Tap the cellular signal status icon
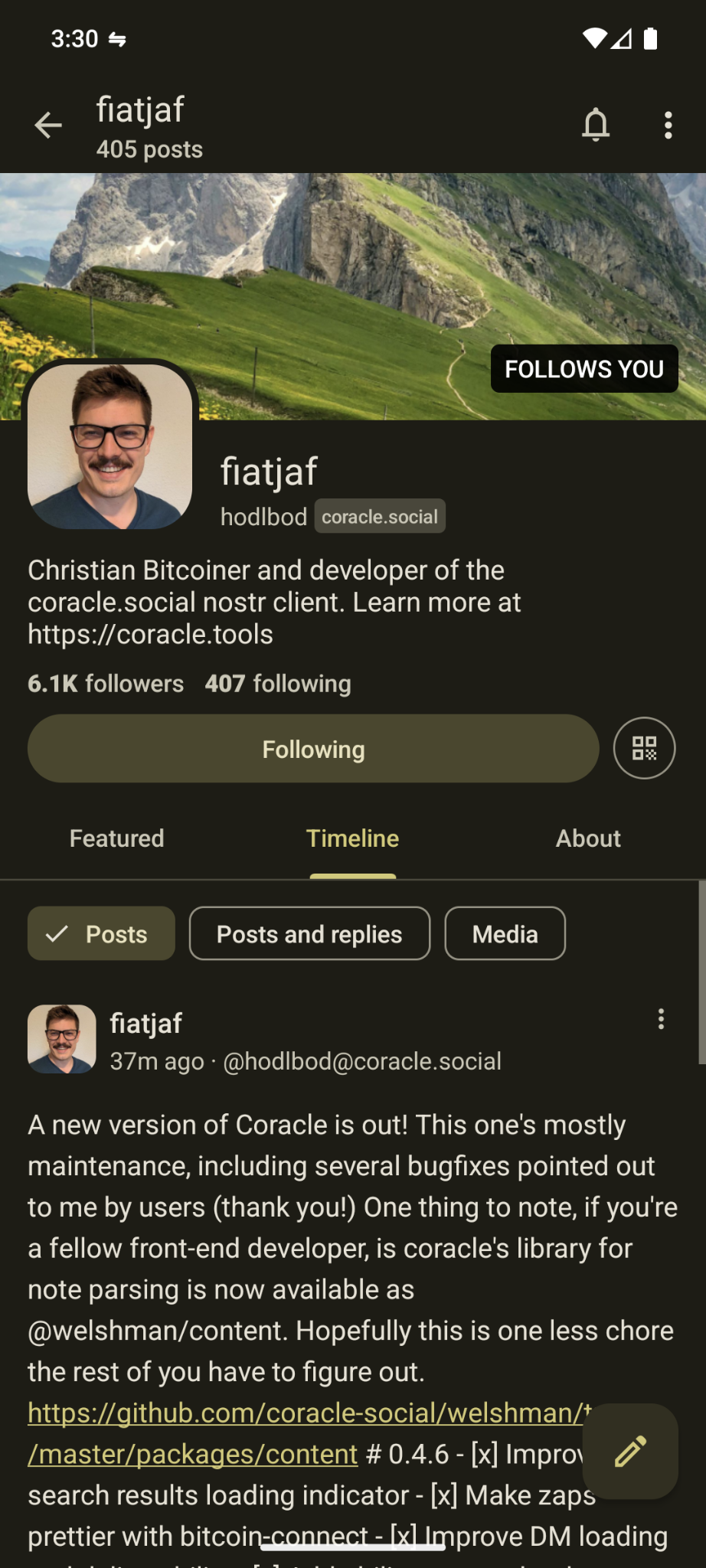706x1568 pixels. coord(622,38)
